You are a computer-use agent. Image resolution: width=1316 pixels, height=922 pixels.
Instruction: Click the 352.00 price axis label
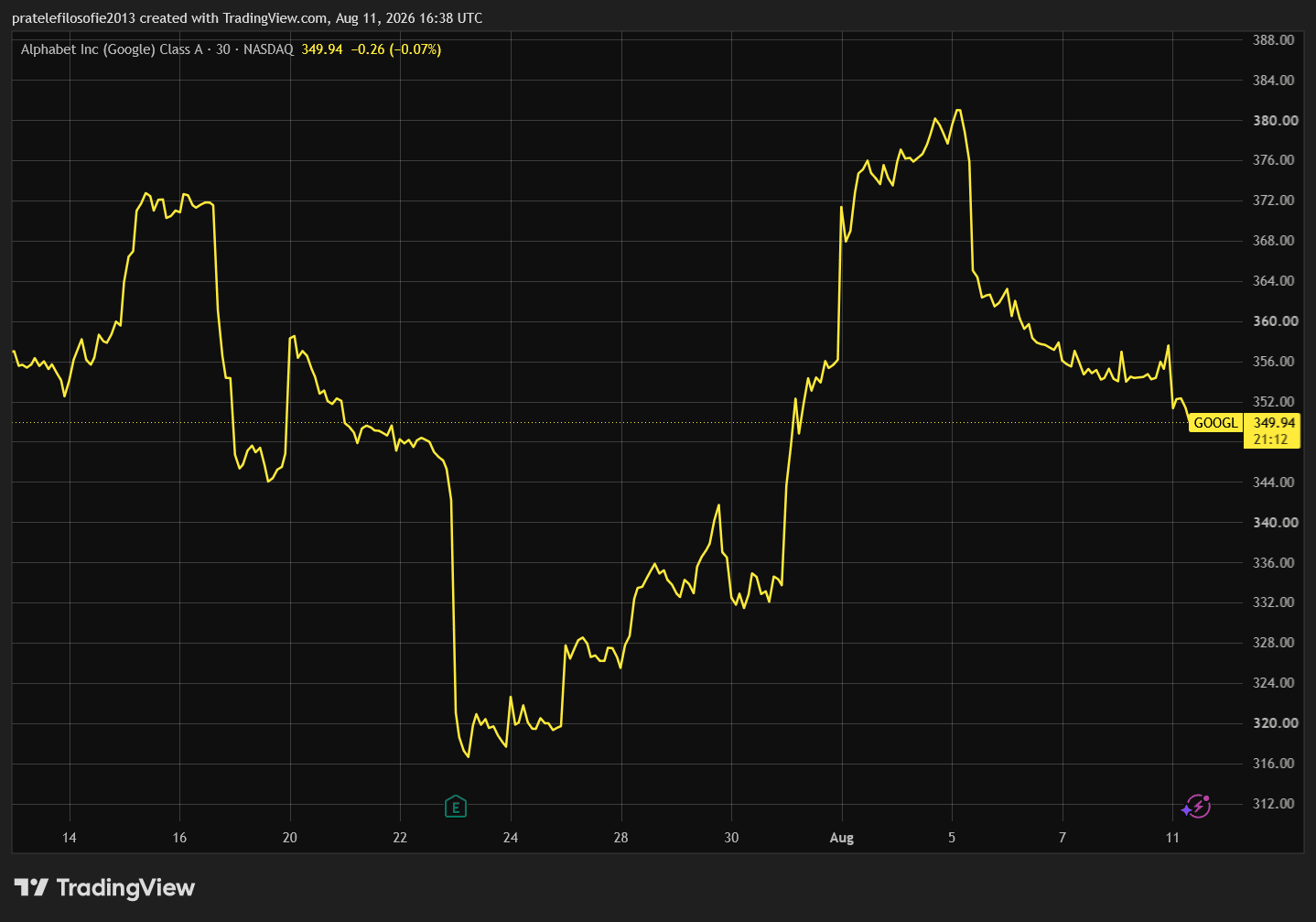coord(1274,402)
